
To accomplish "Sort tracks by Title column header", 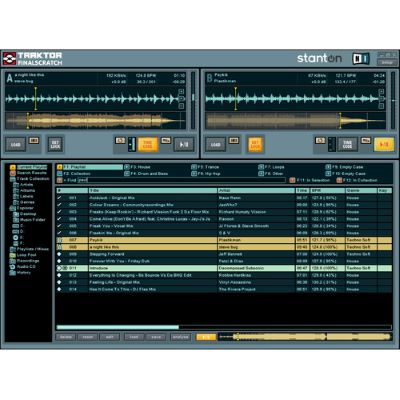I will click(x=153, y=191).
